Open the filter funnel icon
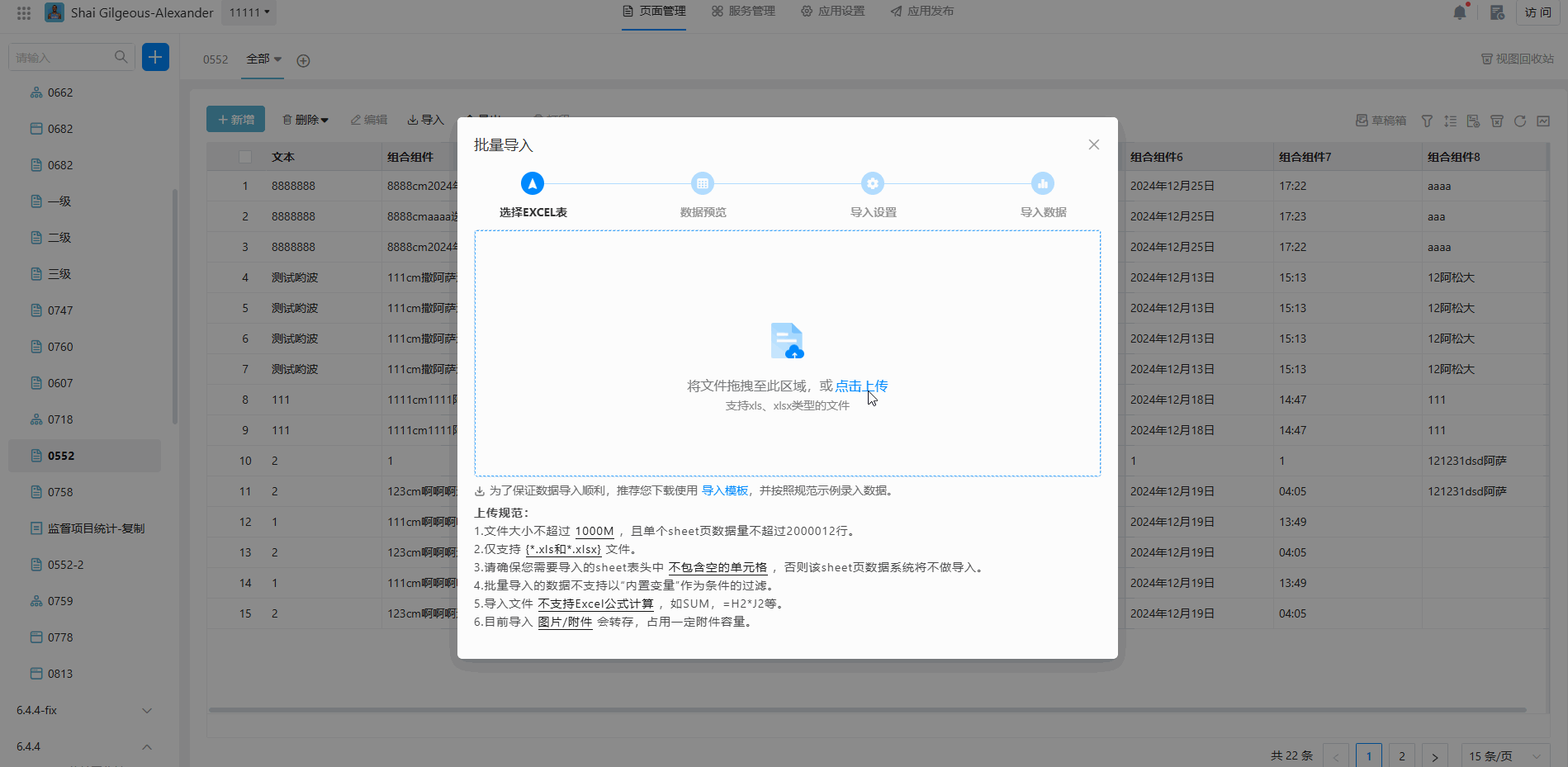The height and width of the screenshot is (767, 1568). (x=1427, y=121)
